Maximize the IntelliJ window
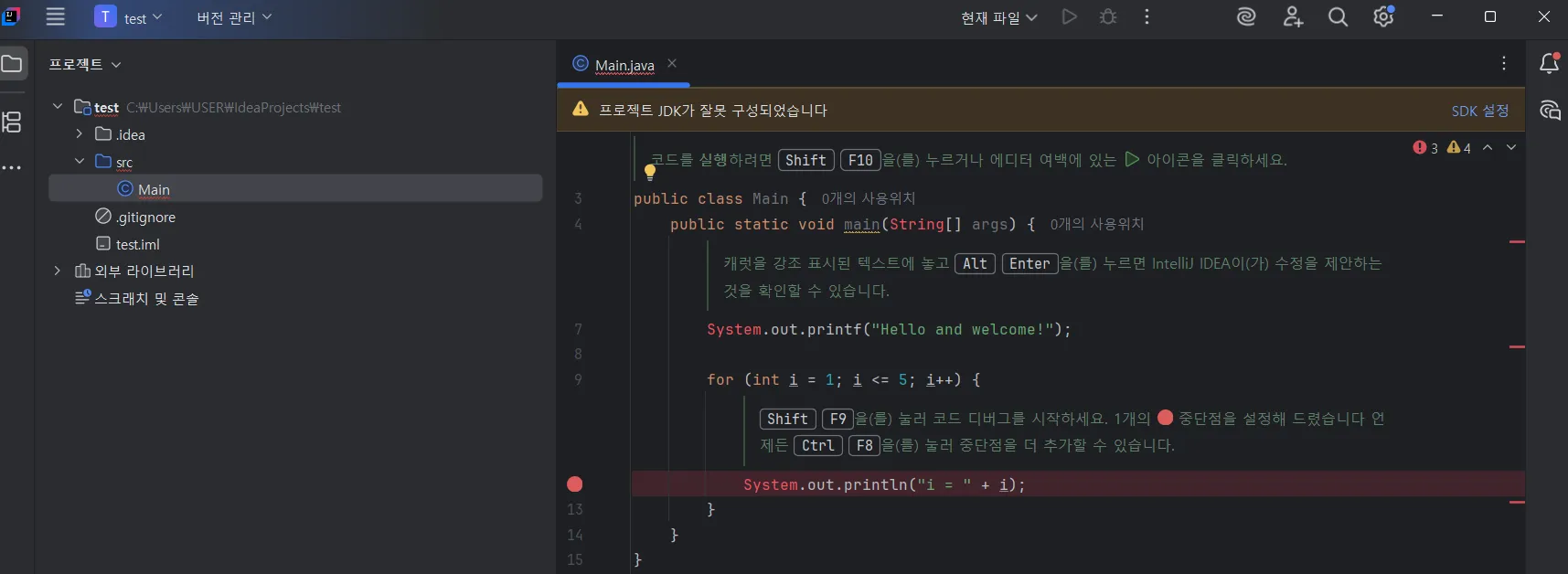Screen dimensions: 1568x574 pyautogui.click(x=1490, y=16)
